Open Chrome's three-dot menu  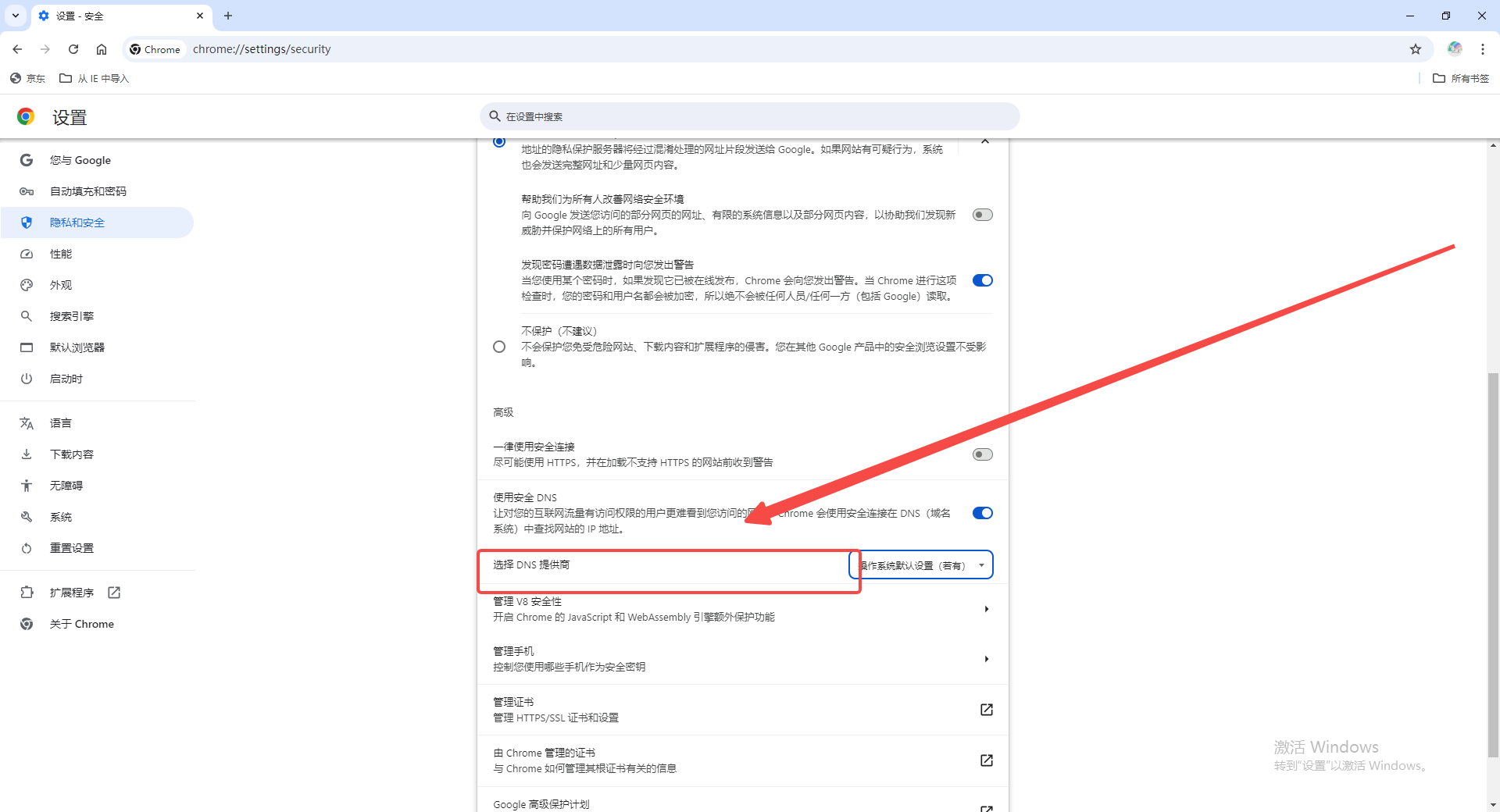(x=1483, y=49)
